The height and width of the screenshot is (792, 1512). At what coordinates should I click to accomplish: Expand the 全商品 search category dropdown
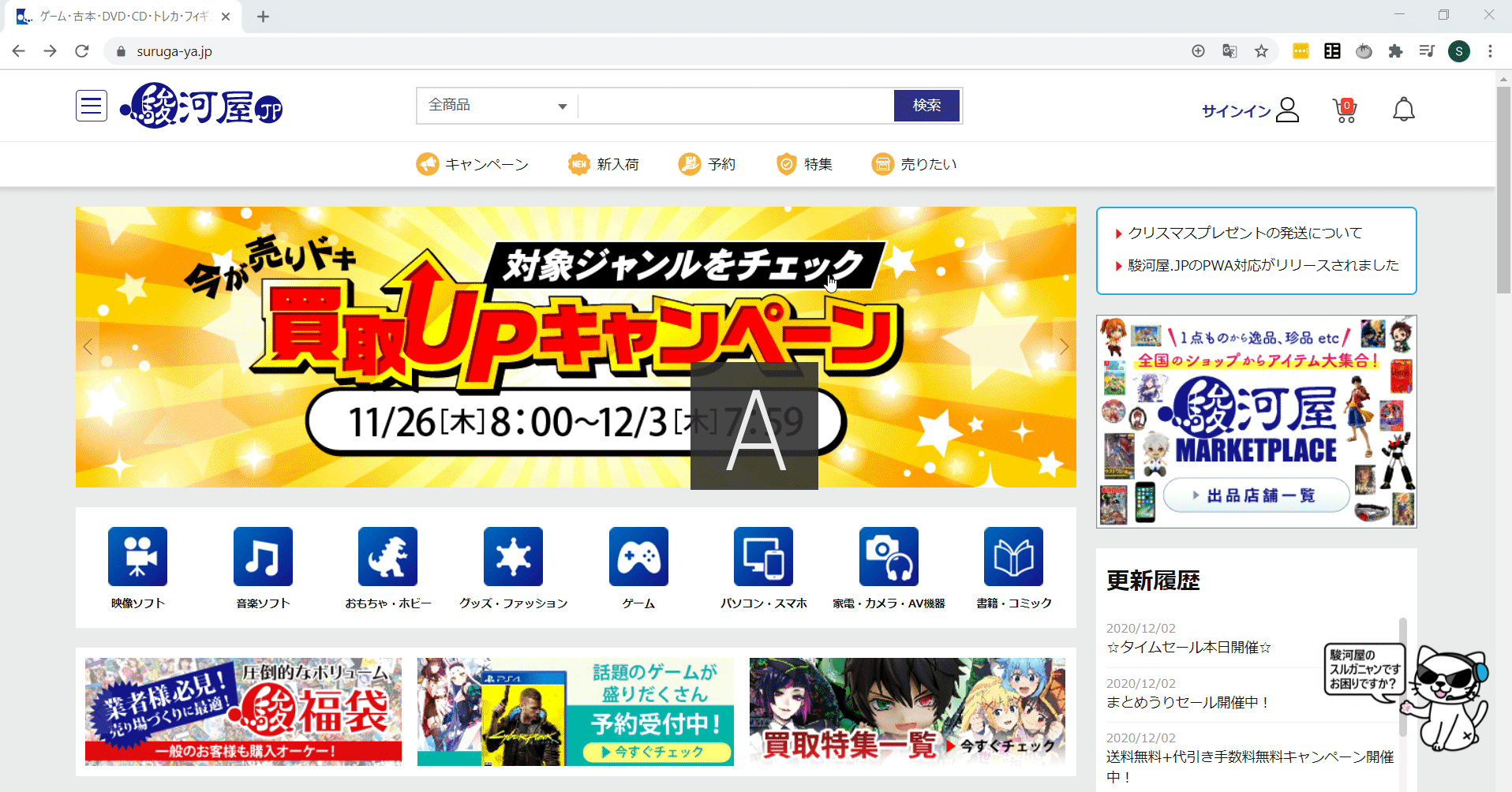(497, 106)
